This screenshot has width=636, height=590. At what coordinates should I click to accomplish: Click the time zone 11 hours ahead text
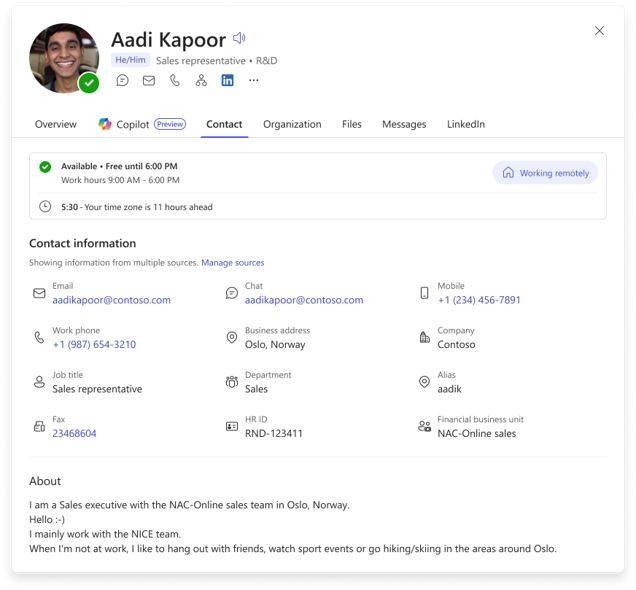click(148, 207)
